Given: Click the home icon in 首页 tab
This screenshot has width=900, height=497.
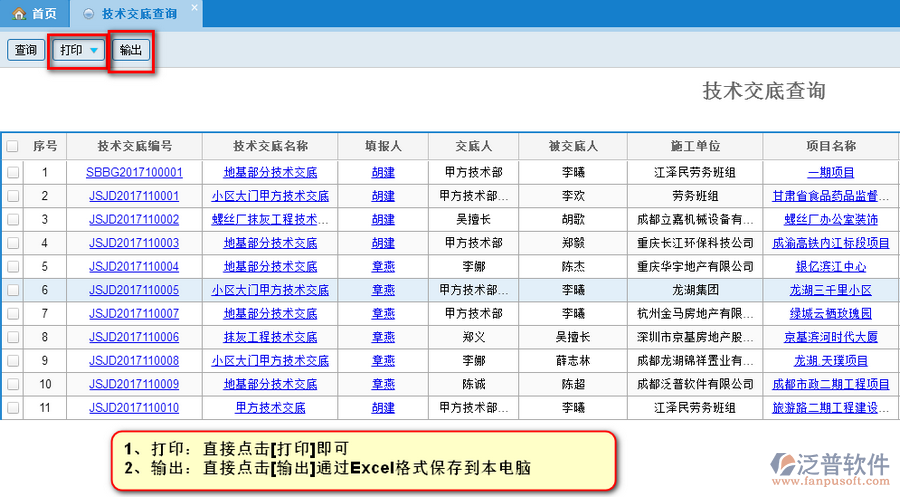Looking at the screenshot, I should (x=18, y=14).
